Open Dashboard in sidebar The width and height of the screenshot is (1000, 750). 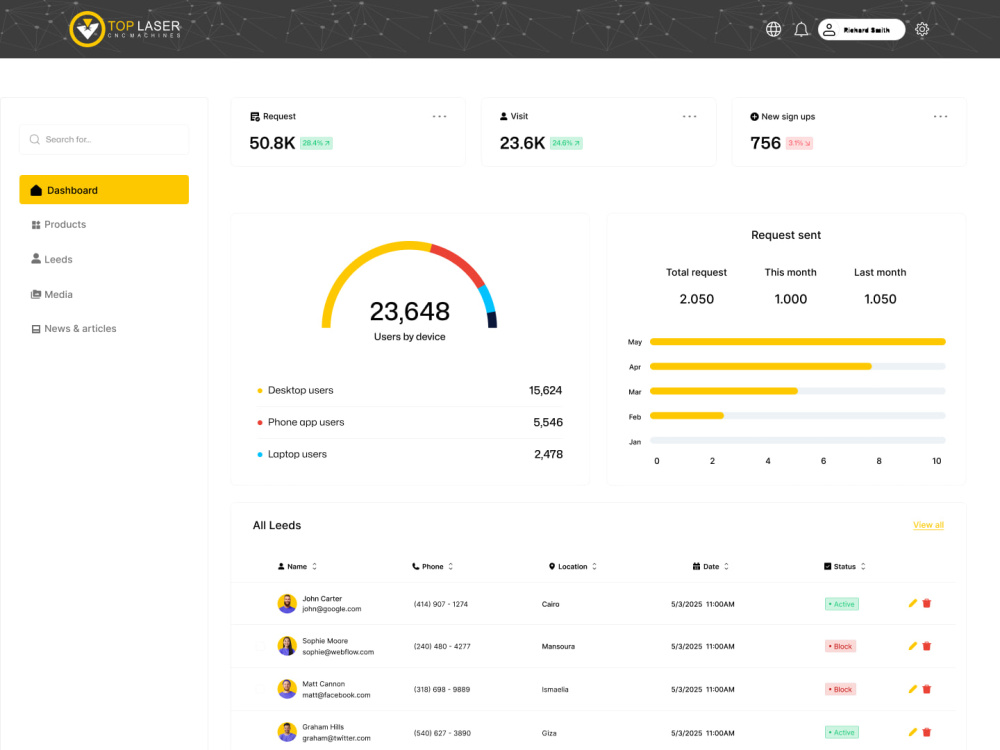pos(104,189)
